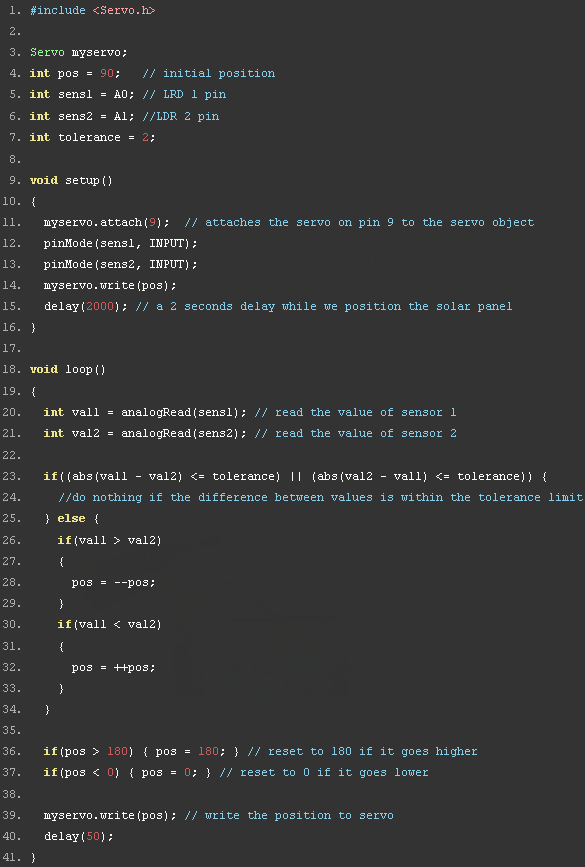Image resolution: width=585 pixels, height=867 pixels.
Task: Click the else keyword on line 25
Action: click(71, 519)
